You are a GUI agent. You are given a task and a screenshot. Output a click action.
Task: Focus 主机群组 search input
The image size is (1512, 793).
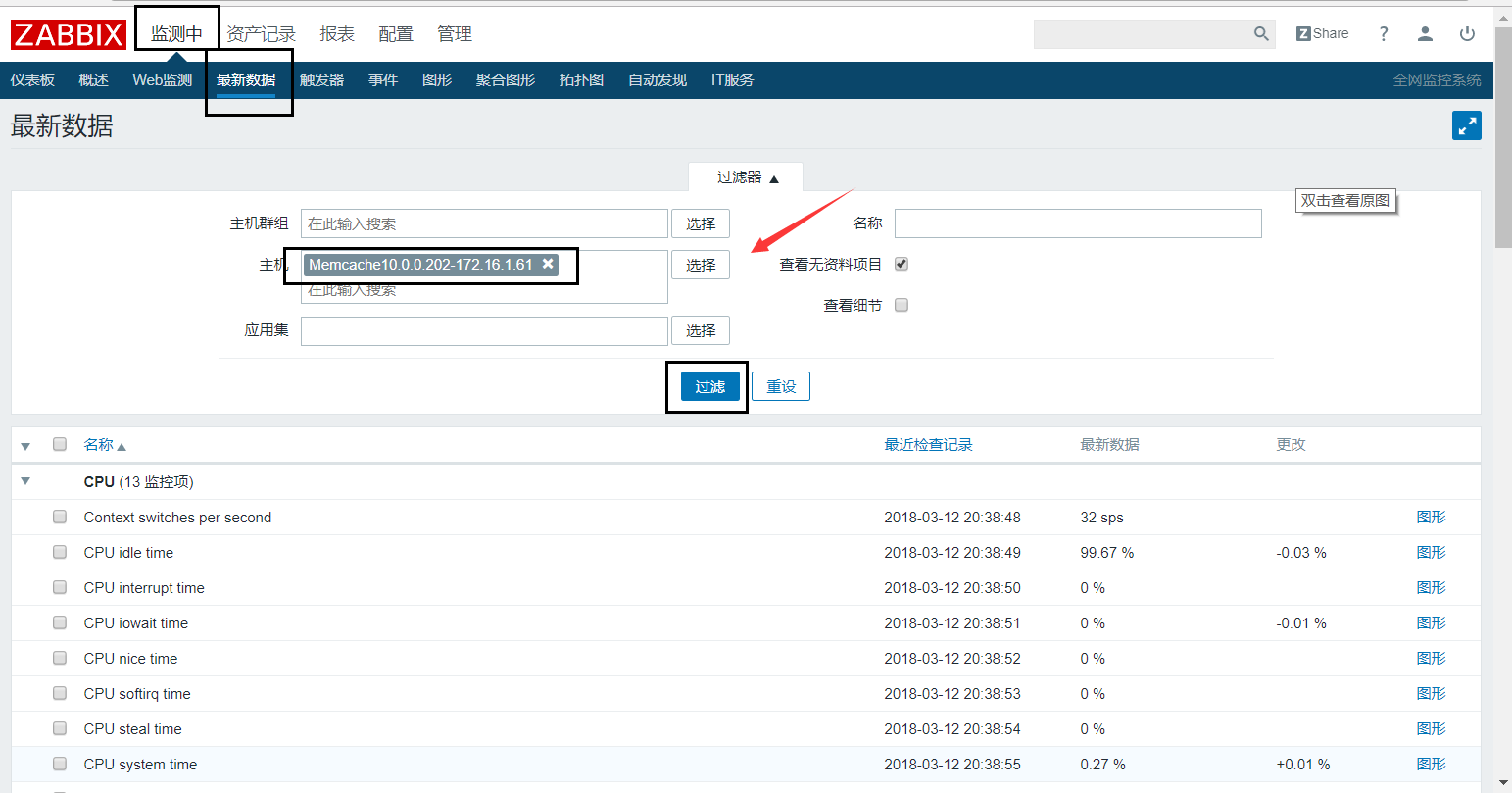coord(484,223)
